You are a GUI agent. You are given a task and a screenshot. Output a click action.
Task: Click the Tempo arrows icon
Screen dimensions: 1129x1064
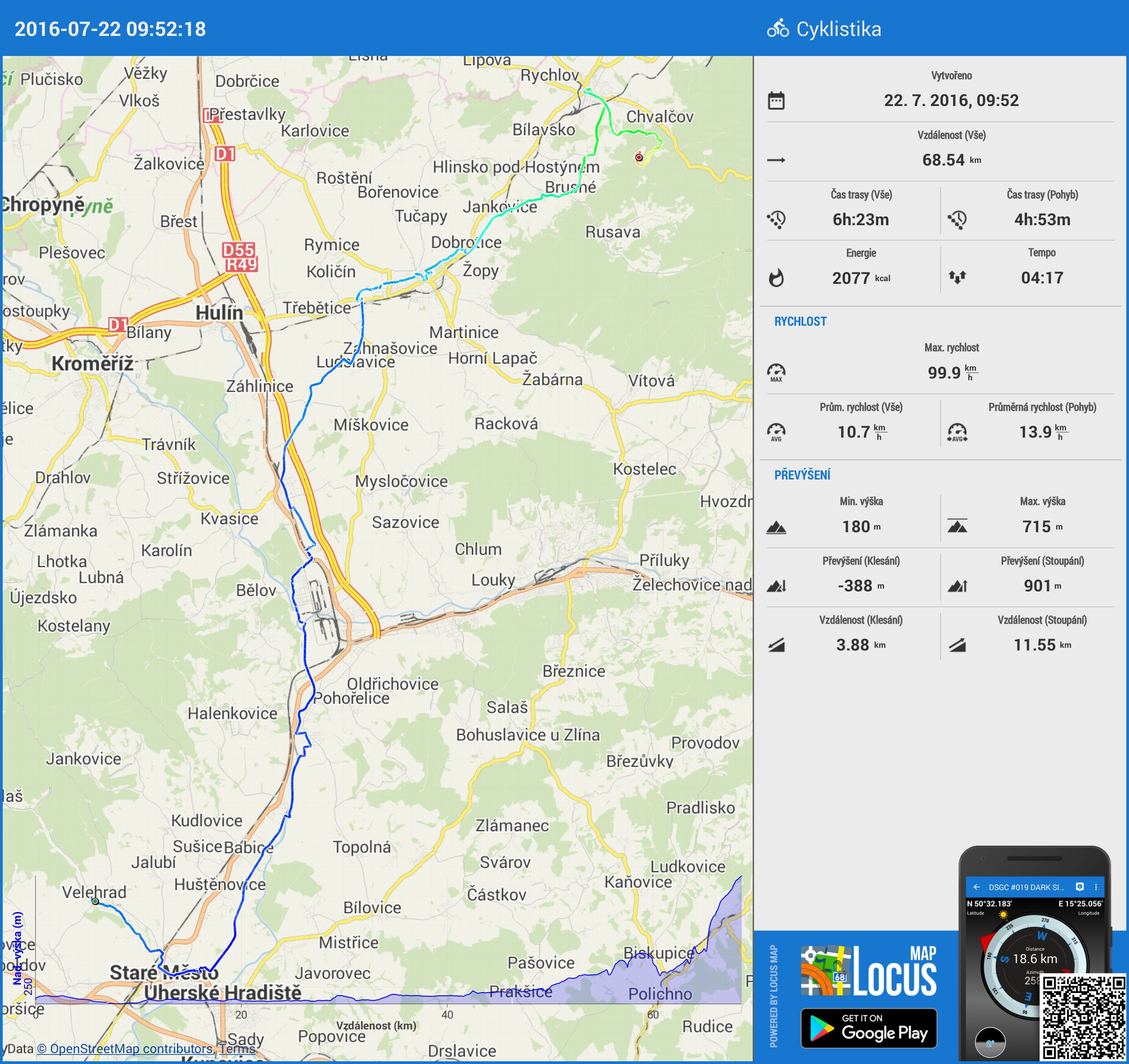click(957, 277)
